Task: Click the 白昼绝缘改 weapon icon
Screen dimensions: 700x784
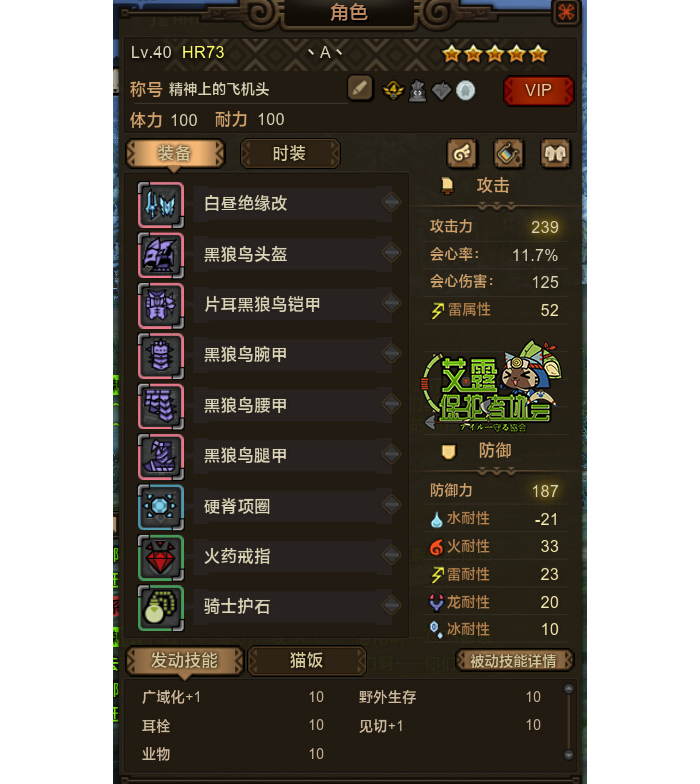Action: tap(160, 205)
